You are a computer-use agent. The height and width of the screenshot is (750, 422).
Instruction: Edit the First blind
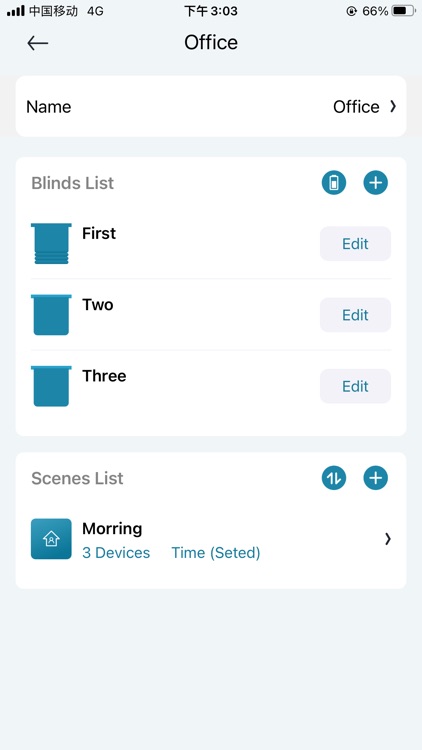click(355, 243)
